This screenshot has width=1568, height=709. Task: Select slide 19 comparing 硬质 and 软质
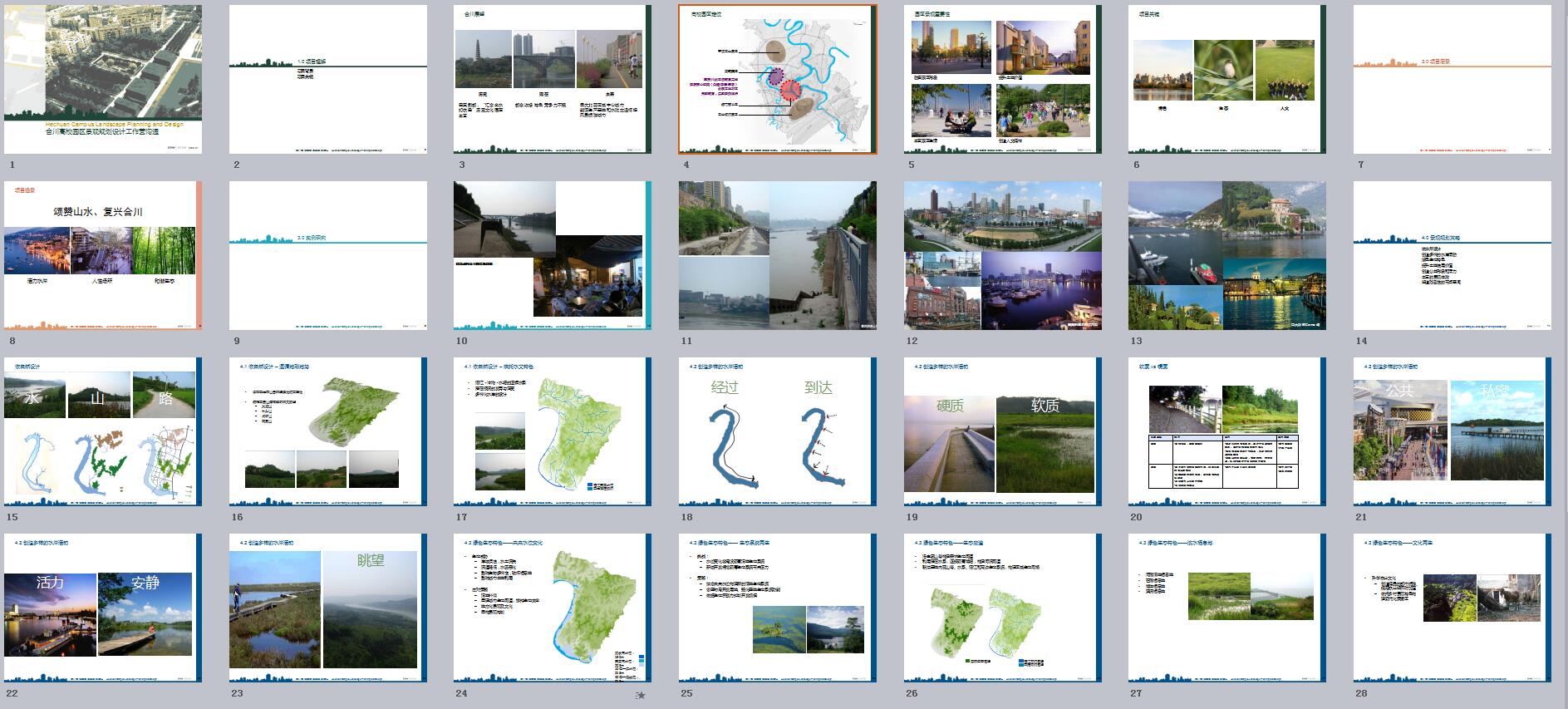click(x=1003, y=431)
